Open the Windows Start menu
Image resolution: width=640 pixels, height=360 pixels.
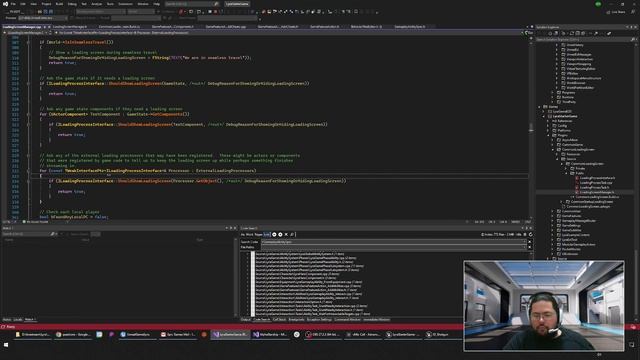pos(6,345)
